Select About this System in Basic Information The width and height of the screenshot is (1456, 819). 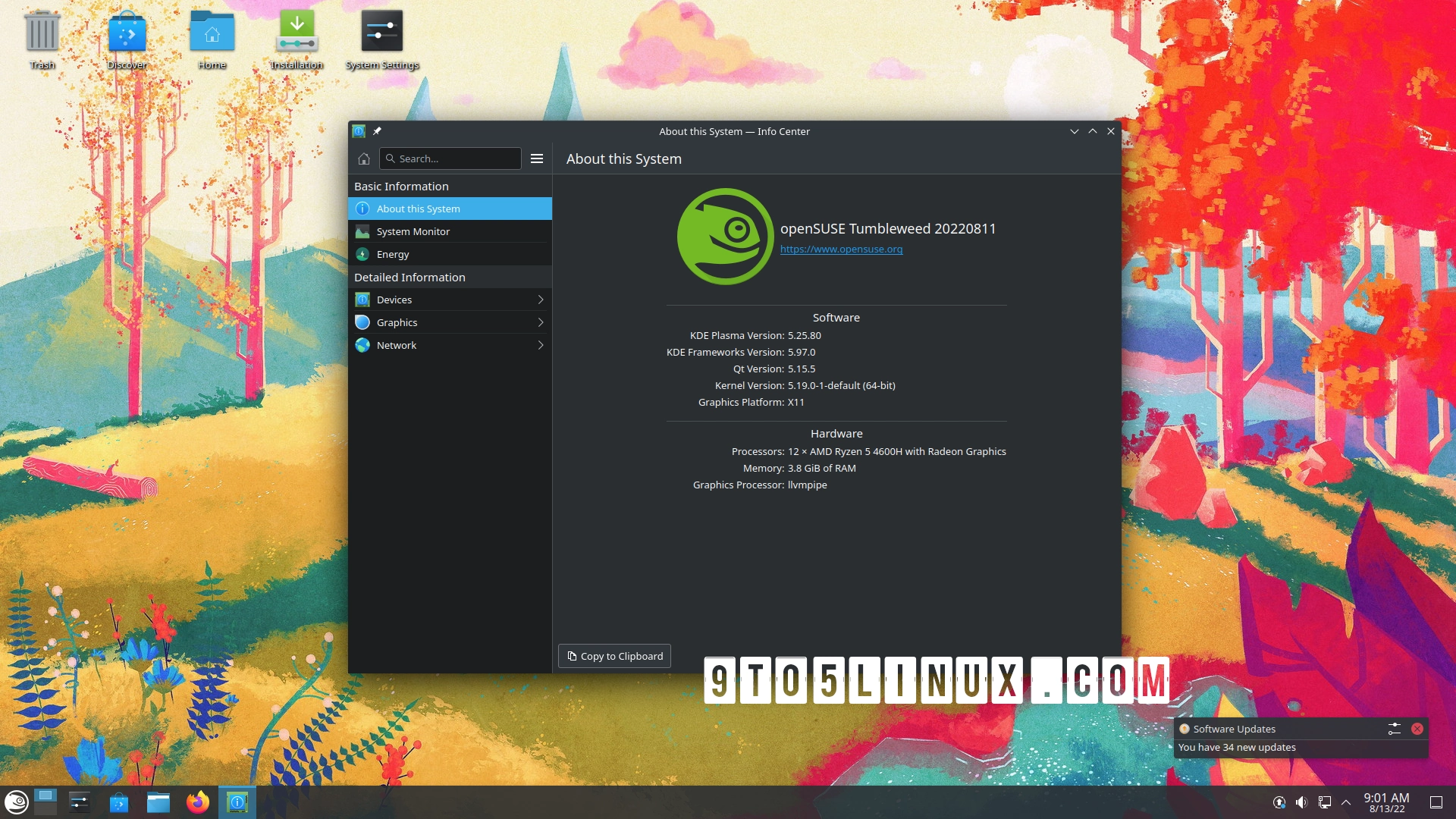click(418, 209)
